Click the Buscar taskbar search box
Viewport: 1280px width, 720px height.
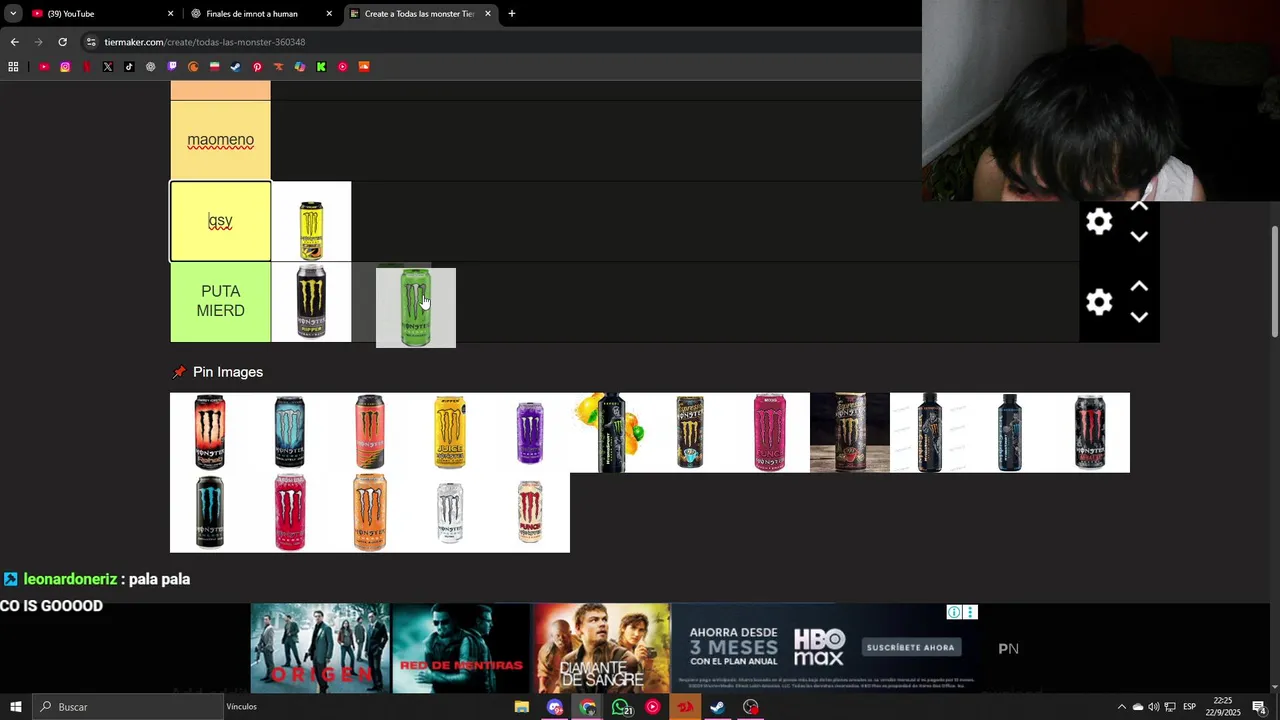128,707
